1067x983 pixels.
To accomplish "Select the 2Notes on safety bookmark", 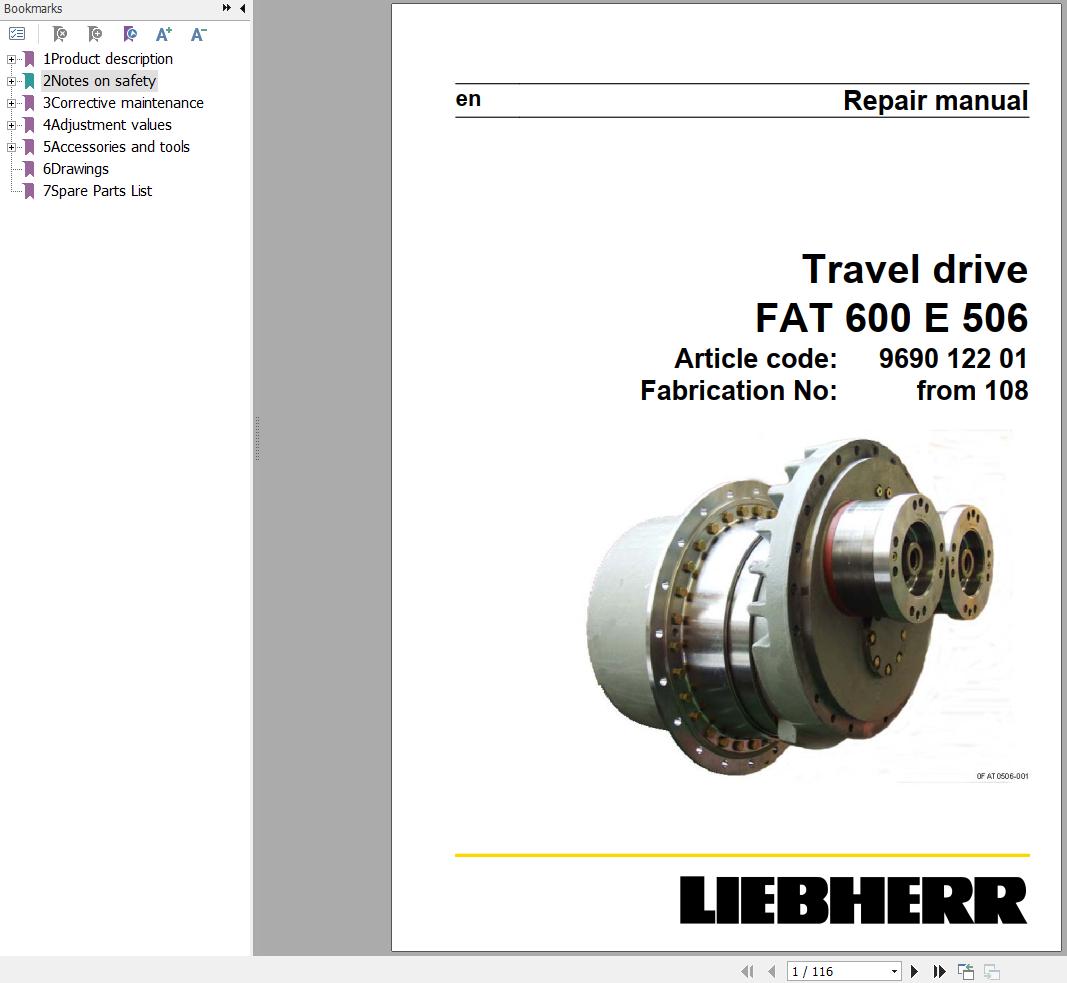I will (x=99, y=81).
